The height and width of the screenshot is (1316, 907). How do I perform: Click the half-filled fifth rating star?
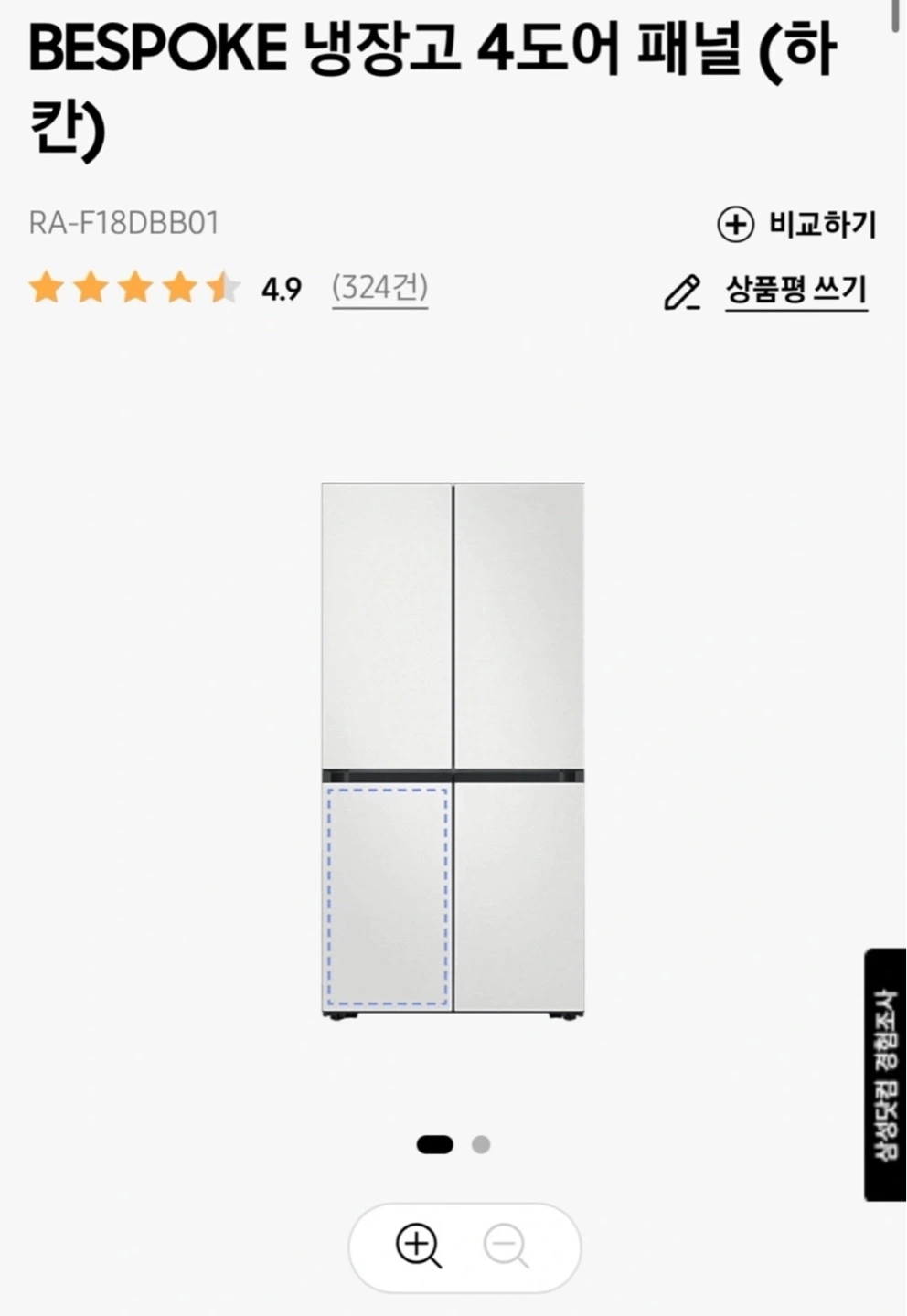(x=224, y=289)
